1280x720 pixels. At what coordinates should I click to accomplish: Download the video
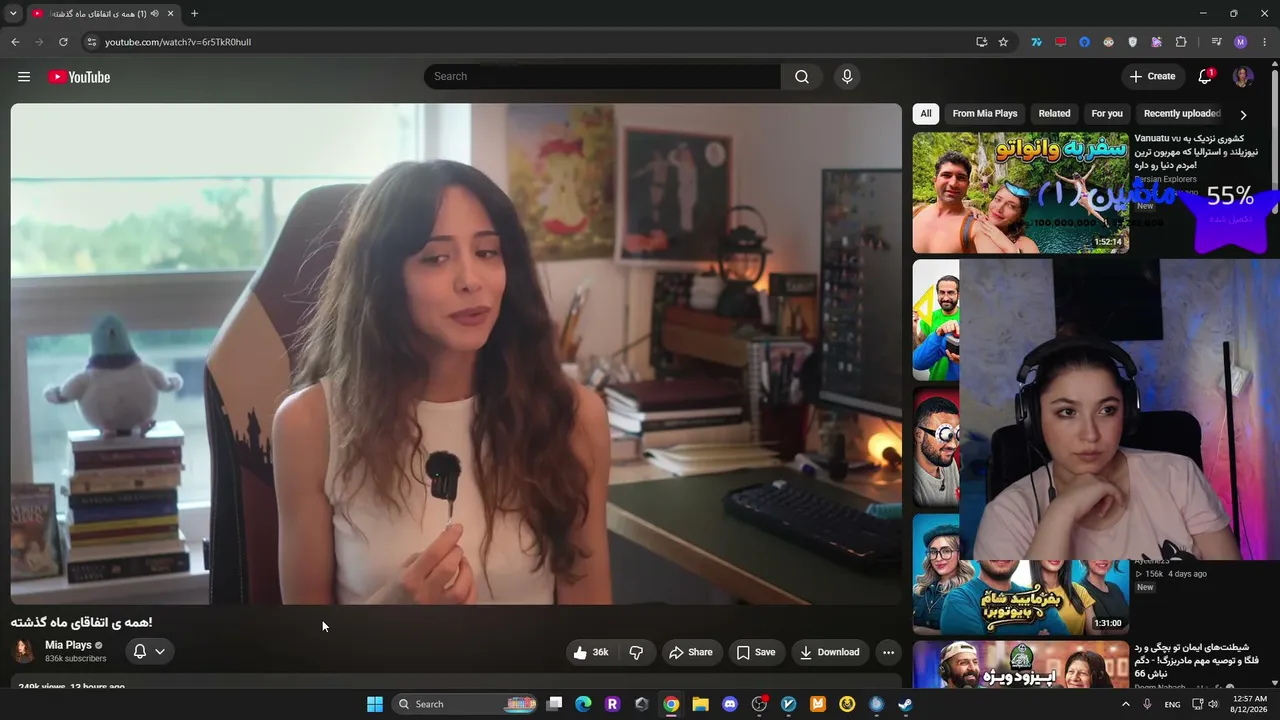pos(830,652)
